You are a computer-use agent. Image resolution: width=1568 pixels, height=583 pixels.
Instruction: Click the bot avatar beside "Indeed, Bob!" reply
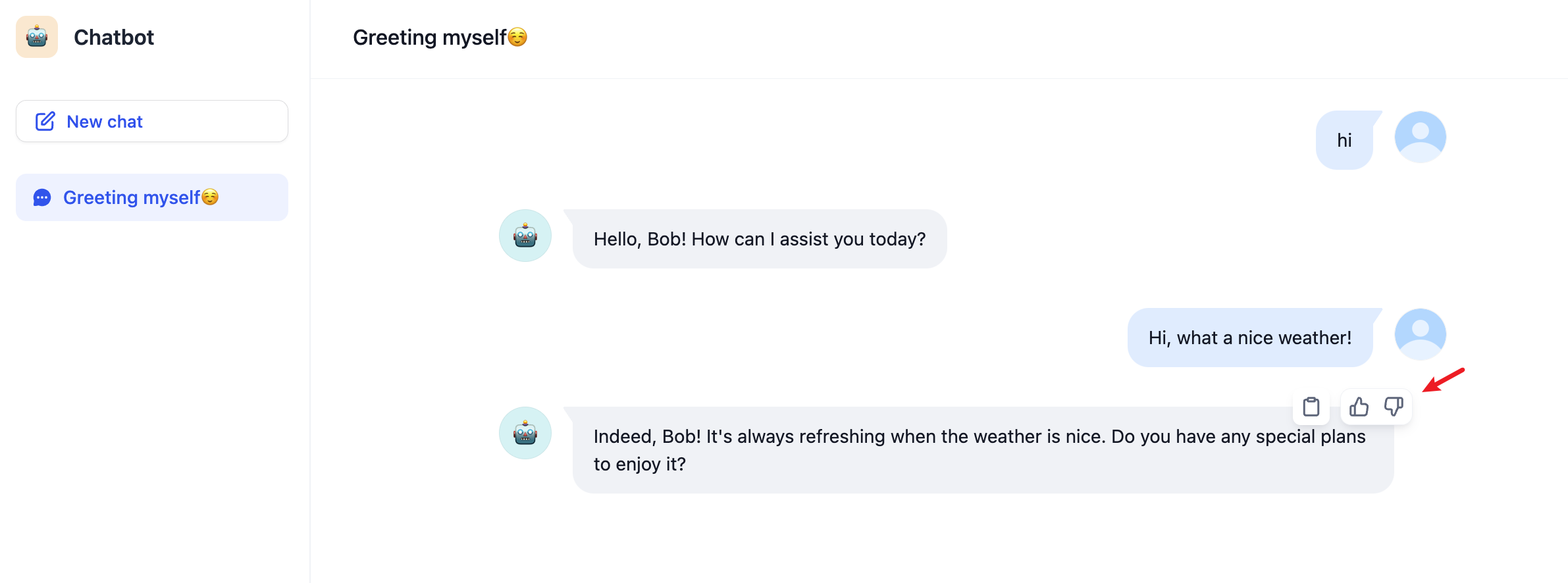[x=525, y=433]
